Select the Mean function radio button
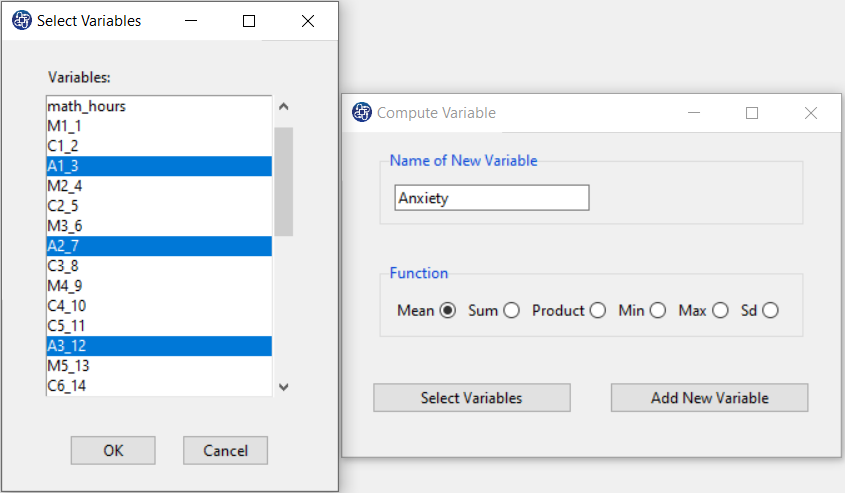The height and width of the screenshot is (493, 845). click(x=447, y=310)
